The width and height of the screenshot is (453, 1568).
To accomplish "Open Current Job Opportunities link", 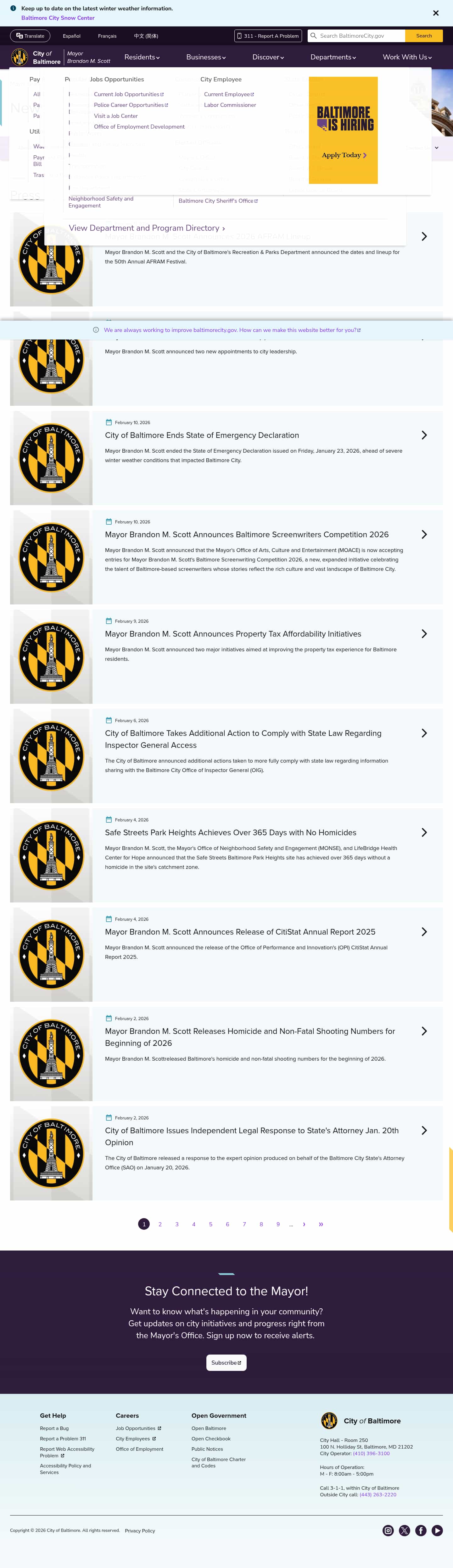I will tap(128, 94).
